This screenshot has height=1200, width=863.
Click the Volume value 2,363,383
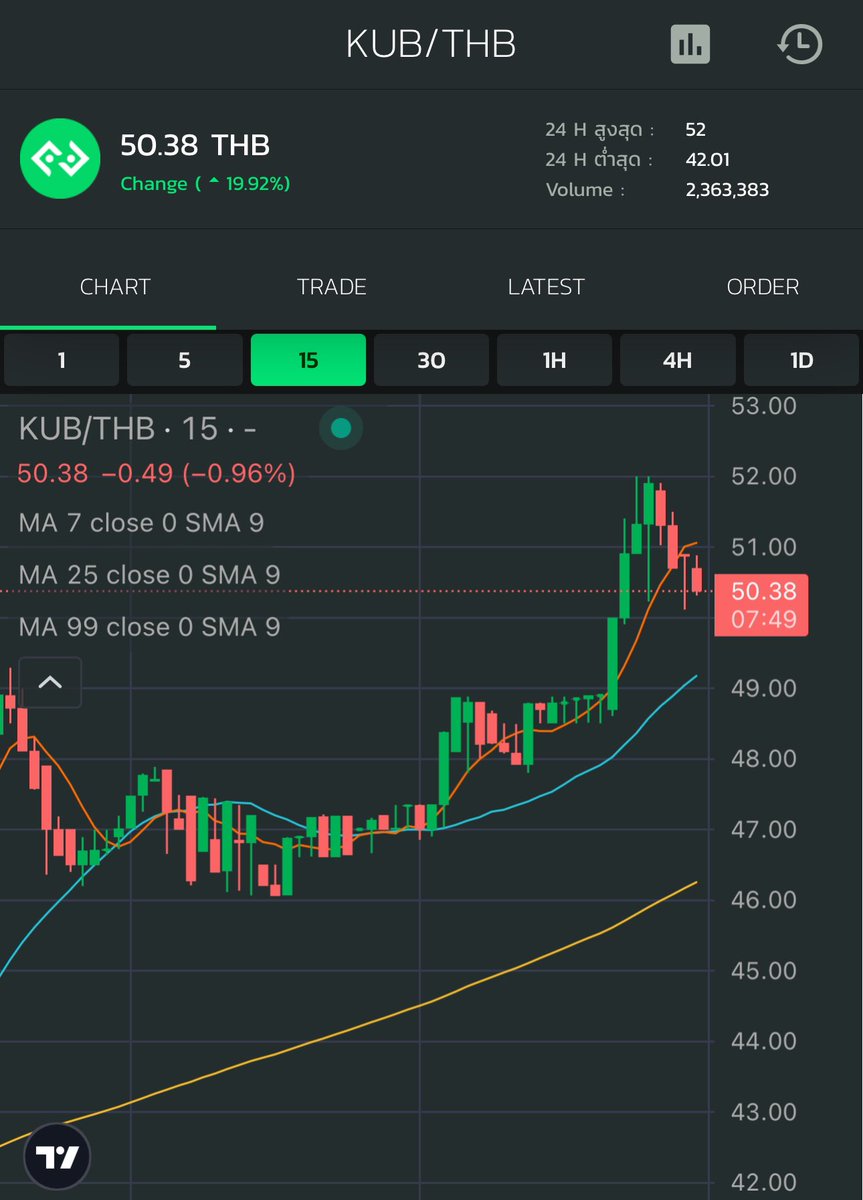(x=727, y=190)
